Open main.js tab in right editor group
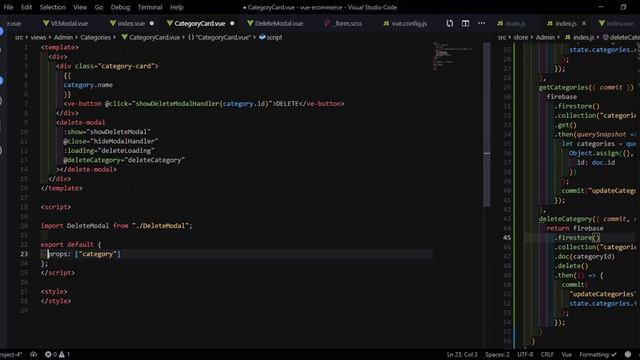640x360 pixels. 516,24
